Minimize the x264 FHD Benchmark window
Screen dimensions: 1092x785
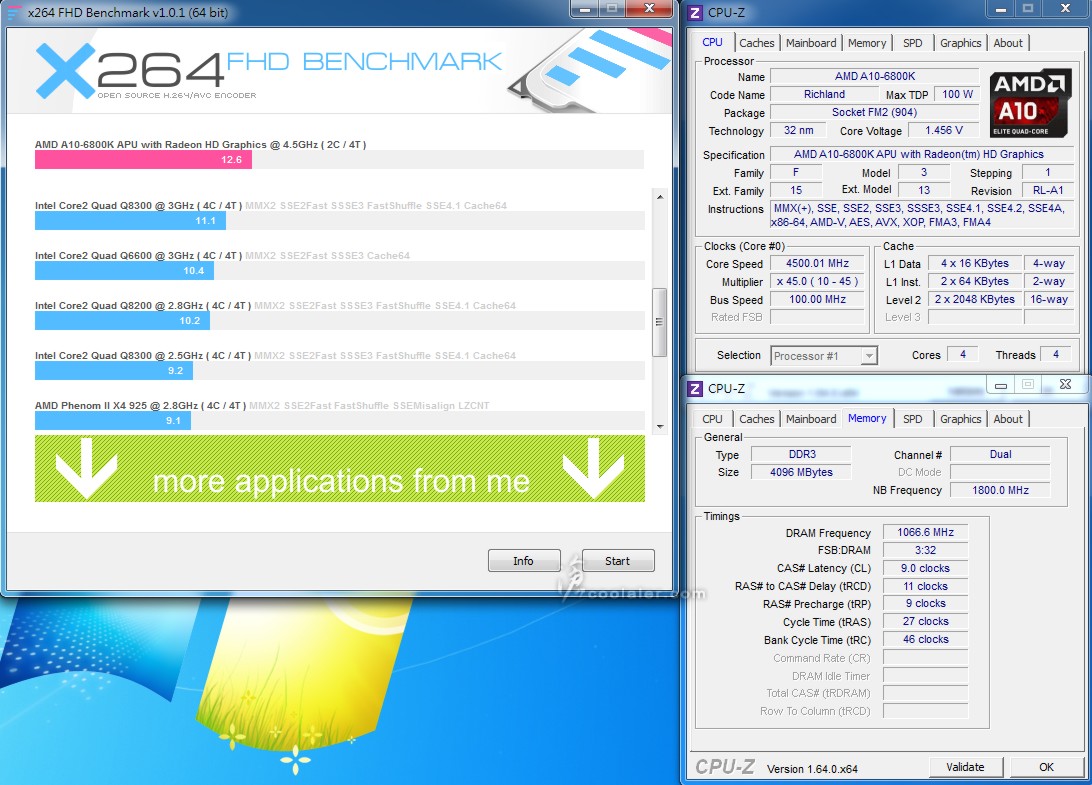(585, 8)
